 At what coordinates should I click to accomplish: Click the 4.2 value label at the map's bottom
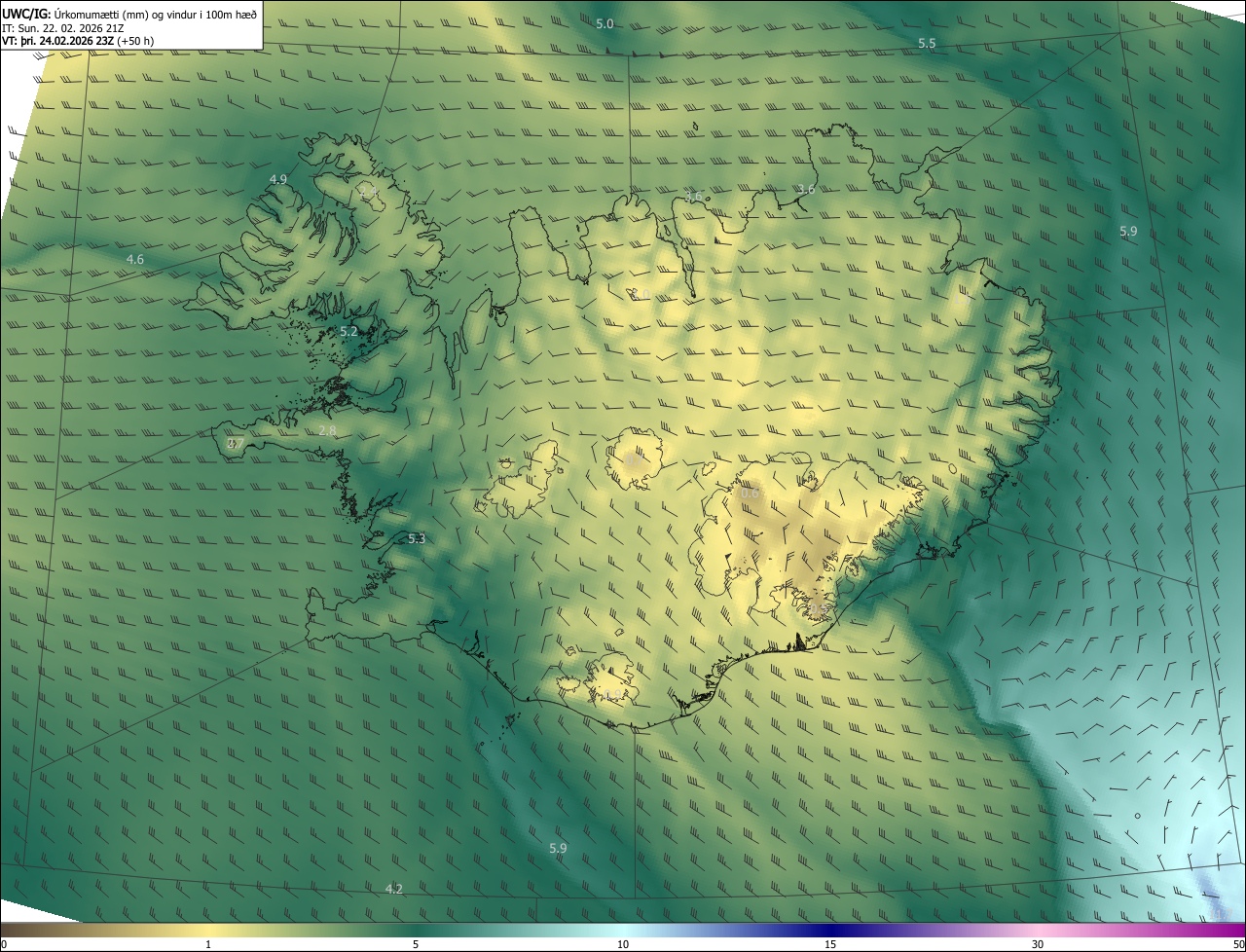[393, 889]
